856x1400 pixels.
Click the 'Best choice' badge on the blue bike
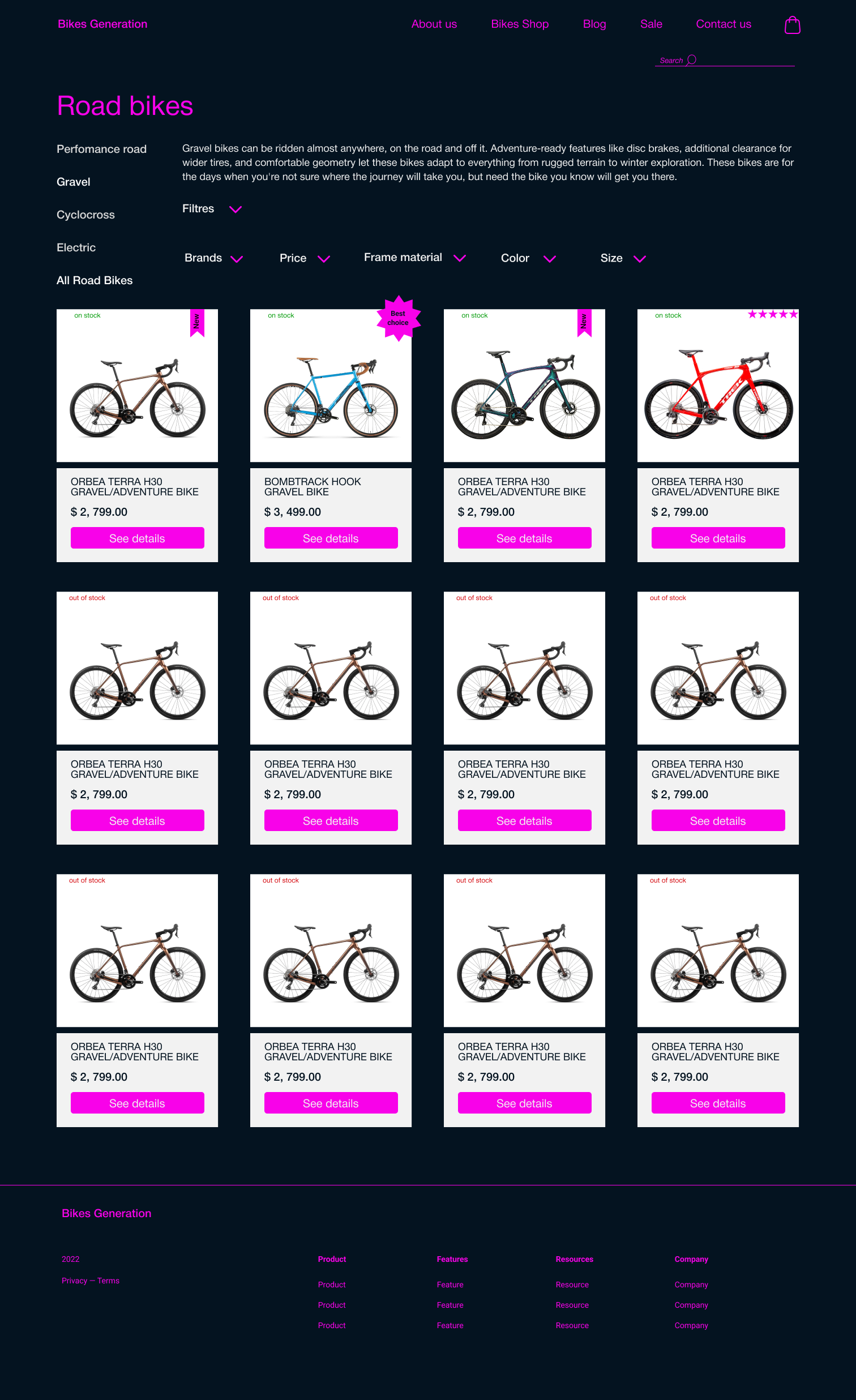[x=398, y=318]
